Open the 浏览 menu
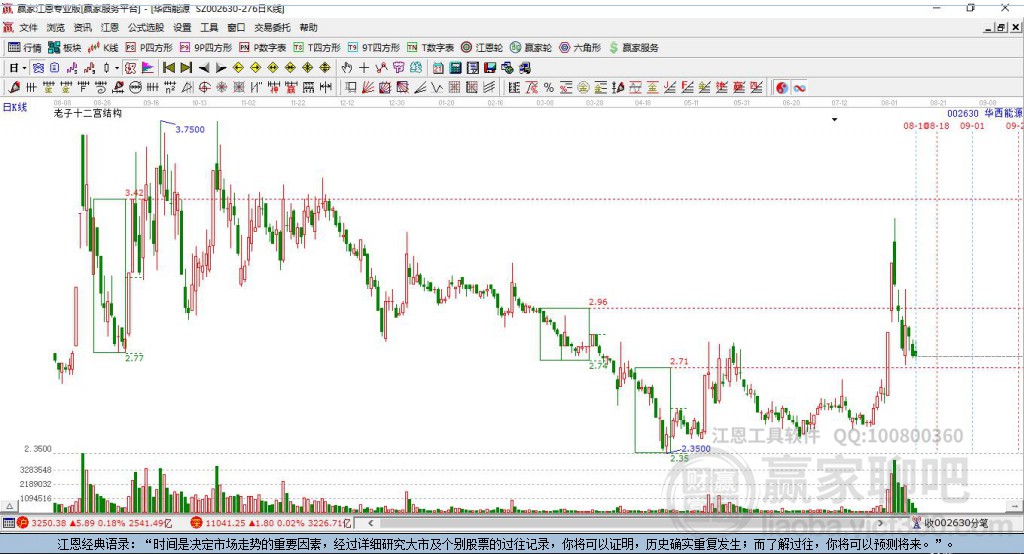1024x554 pixels. click(x=56, y=27)
